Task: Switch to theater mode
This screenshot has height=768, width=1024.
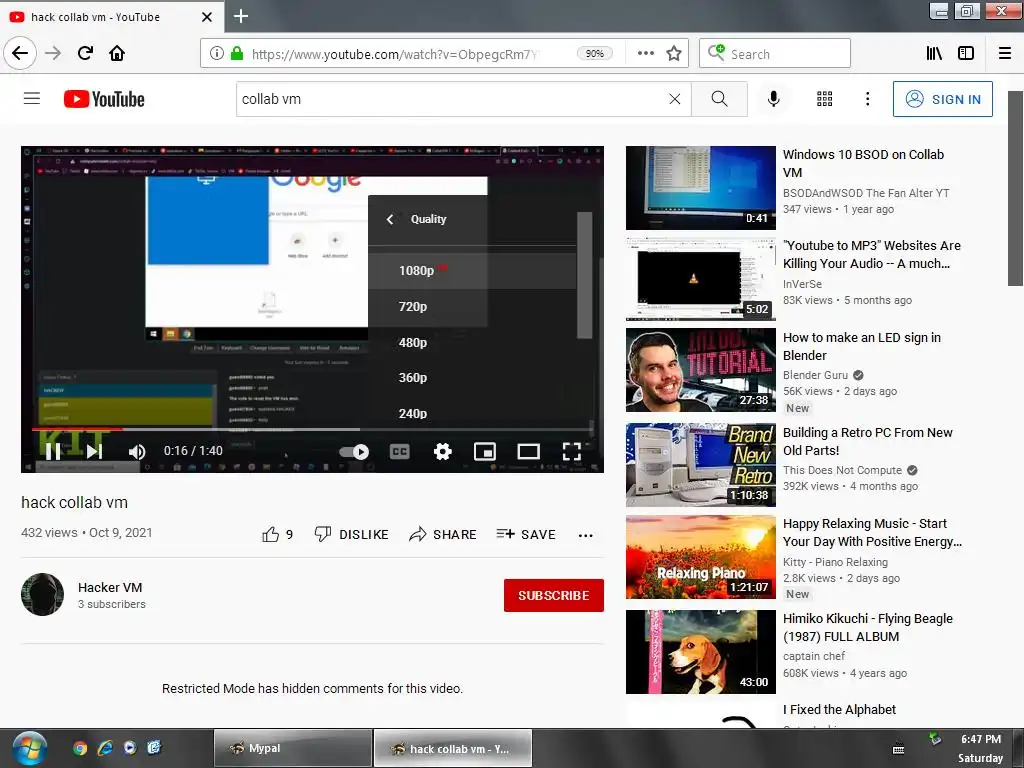Action: [528, 451]
